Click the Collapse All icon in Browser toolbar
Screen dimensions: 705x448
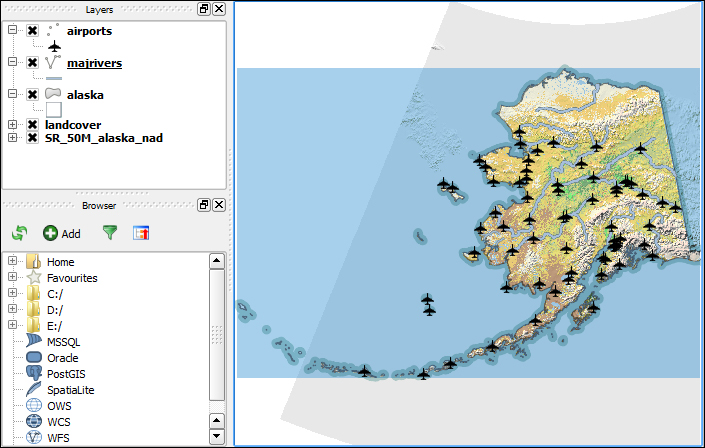pyautogui.click(x=141, y=233)
